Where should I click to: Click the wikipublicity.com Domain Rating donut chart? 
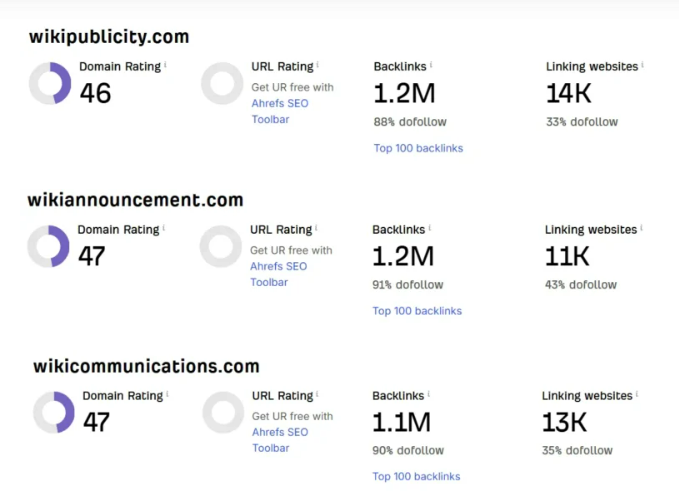point(50,83)
